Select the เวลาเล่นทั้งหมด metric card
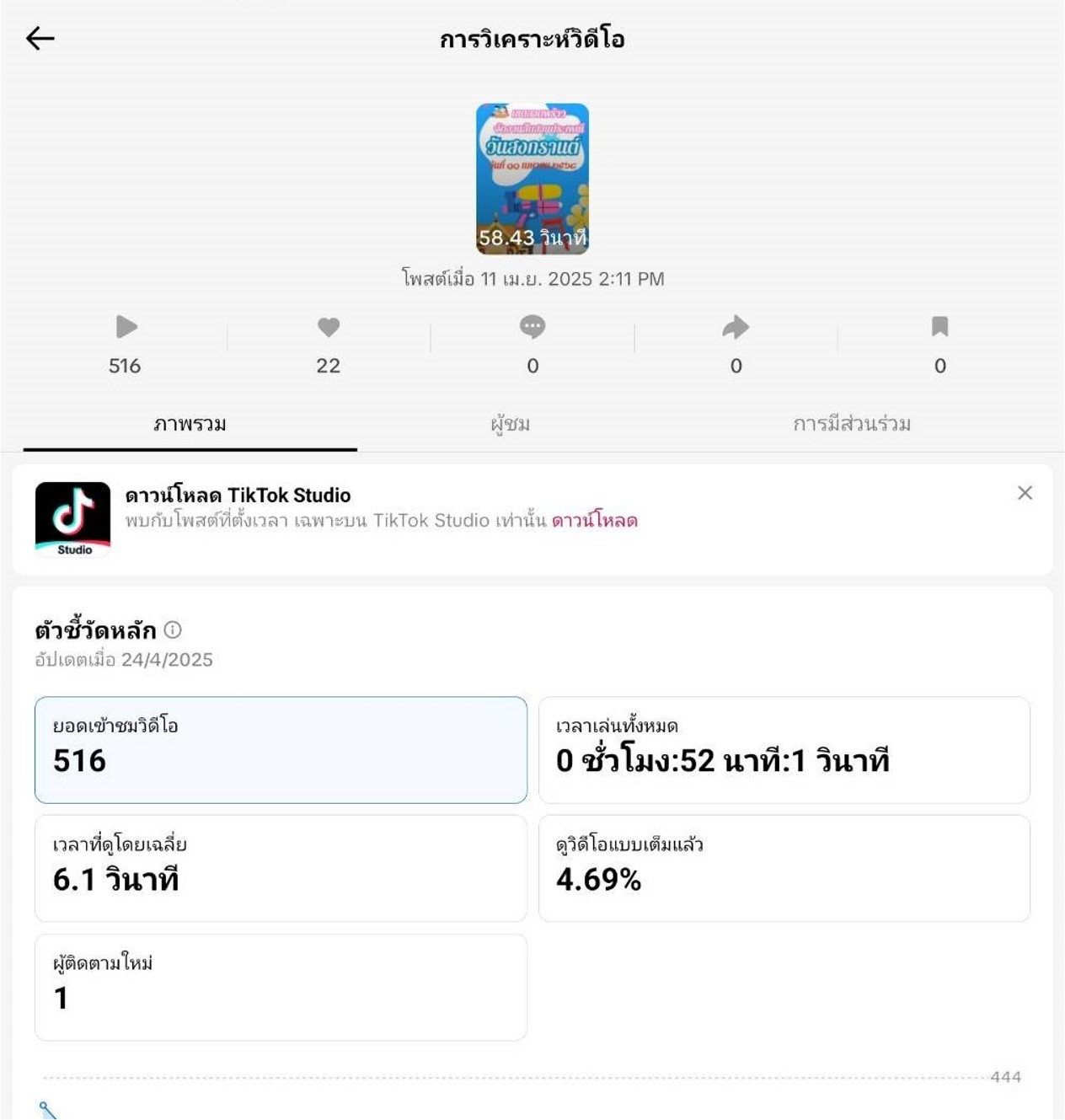The height and width of the screenshot is (1120, 1065). click(784, 750)
